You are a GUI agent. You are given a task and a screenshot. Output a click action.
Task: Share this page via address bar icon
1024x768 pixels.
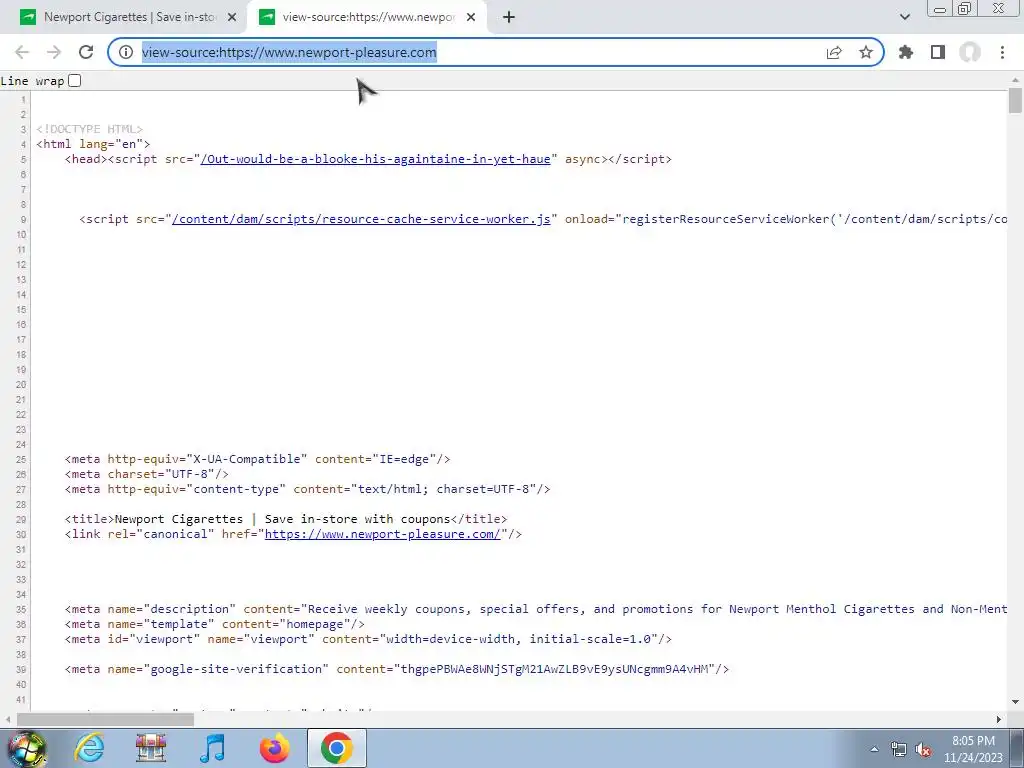coord(834,52)
